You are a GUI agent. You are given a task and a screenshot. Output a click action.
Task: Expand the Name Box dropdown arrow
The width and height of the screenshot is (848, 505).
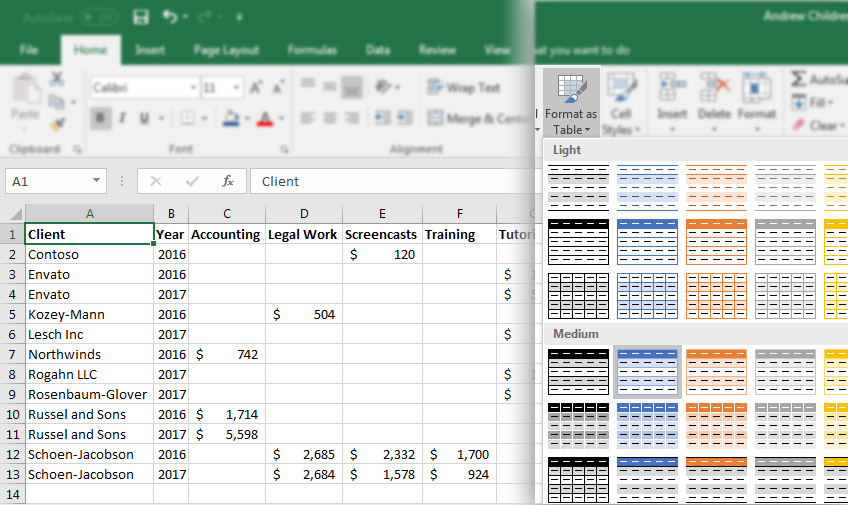[x=96, y=181]
